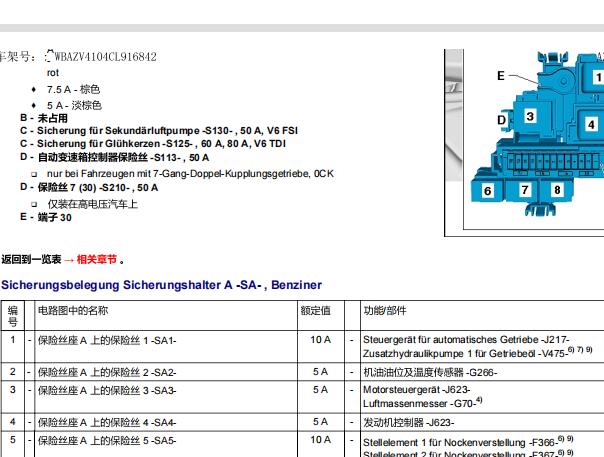The height and width of the screenshot is (457, 604).
Task: Click the word rot under the VIN
Action: point(53,73)
